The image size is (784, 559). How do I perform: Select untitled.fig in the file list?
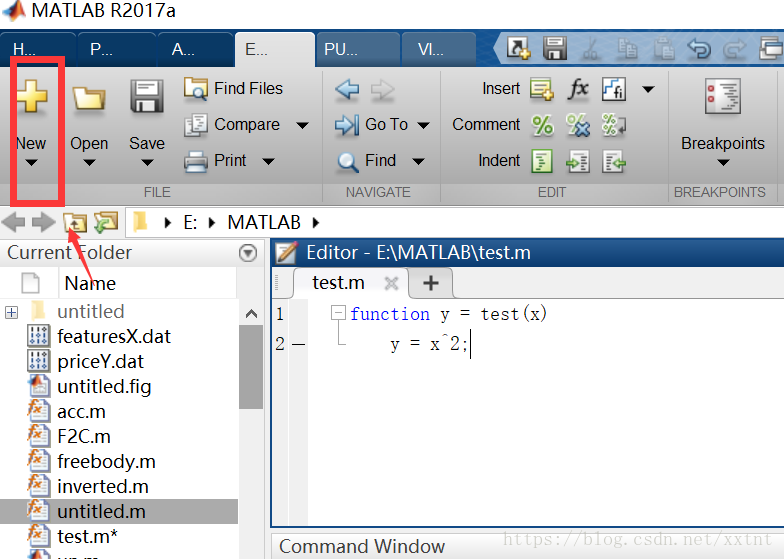tap(104, 386)
